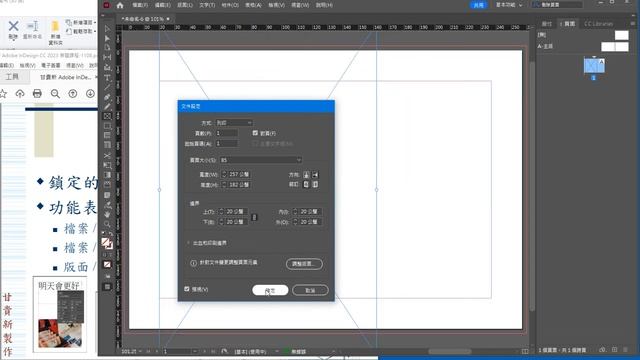
Task: Click the print icon in PDF viewer
Action: 37,93
